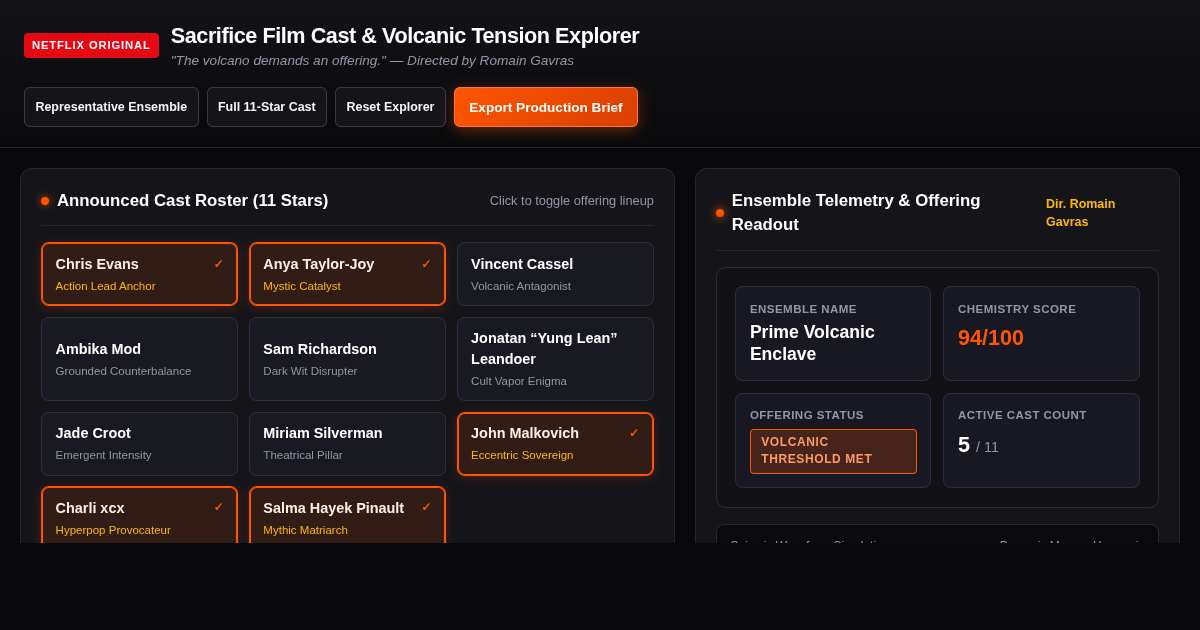Click the Representative Ensemble button

[x=111, y=107]
